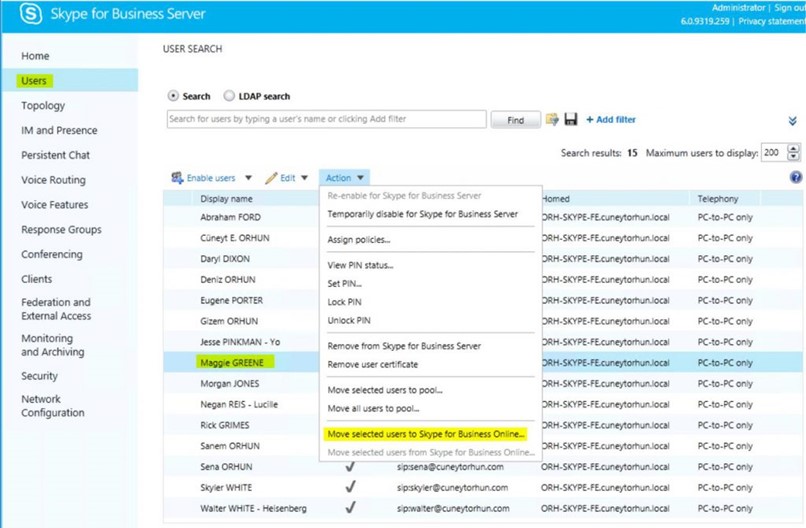
Task: Choose Set PIN menu item
Action: 344,283
